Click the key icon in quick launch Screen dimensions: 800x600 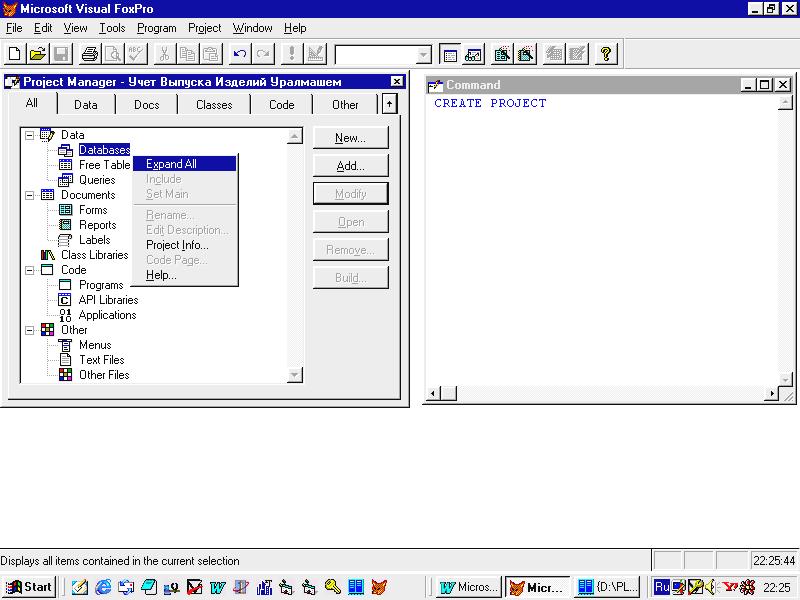click(332, 587)
